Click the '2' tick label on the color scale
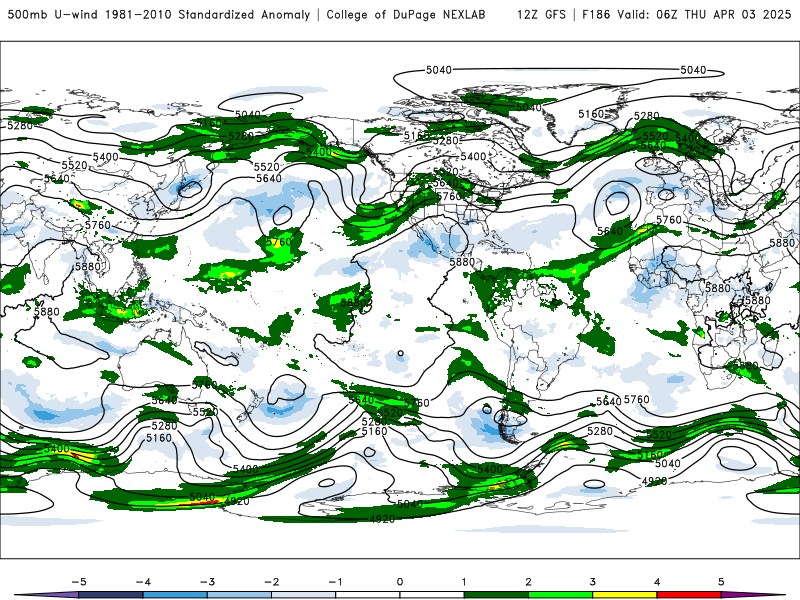Image resolution: width=800 pixels, height=600 pixels. tap(529, 582)
